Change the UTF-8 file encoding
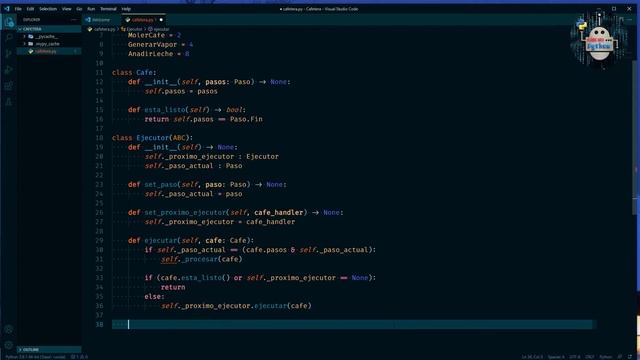640x360 pixels. (575, 357)
